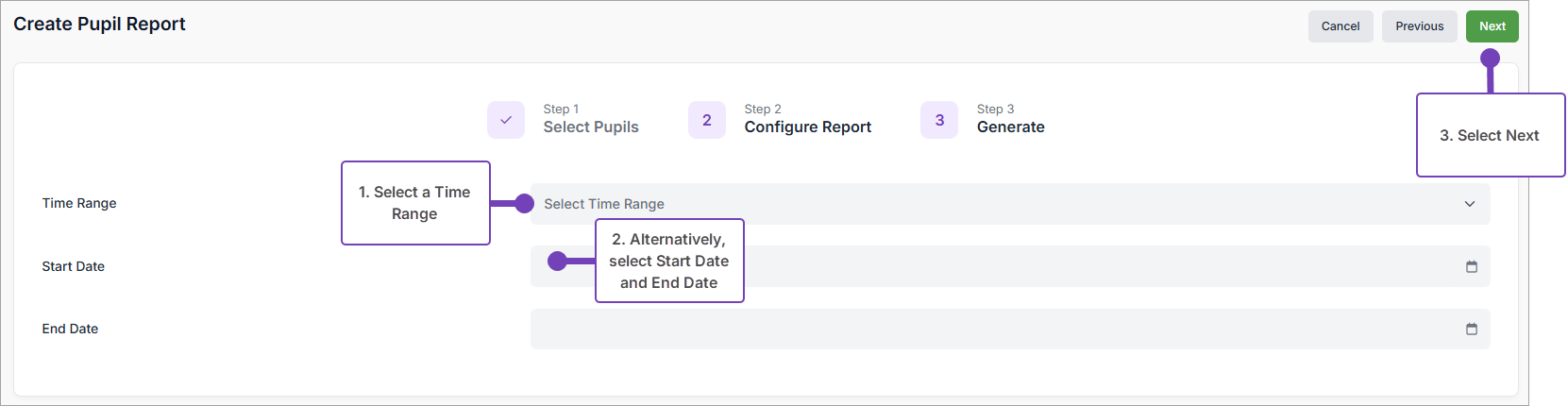Open the Start Date calendar icon
1568x406 pixels.
click(x=1471, y=267)
